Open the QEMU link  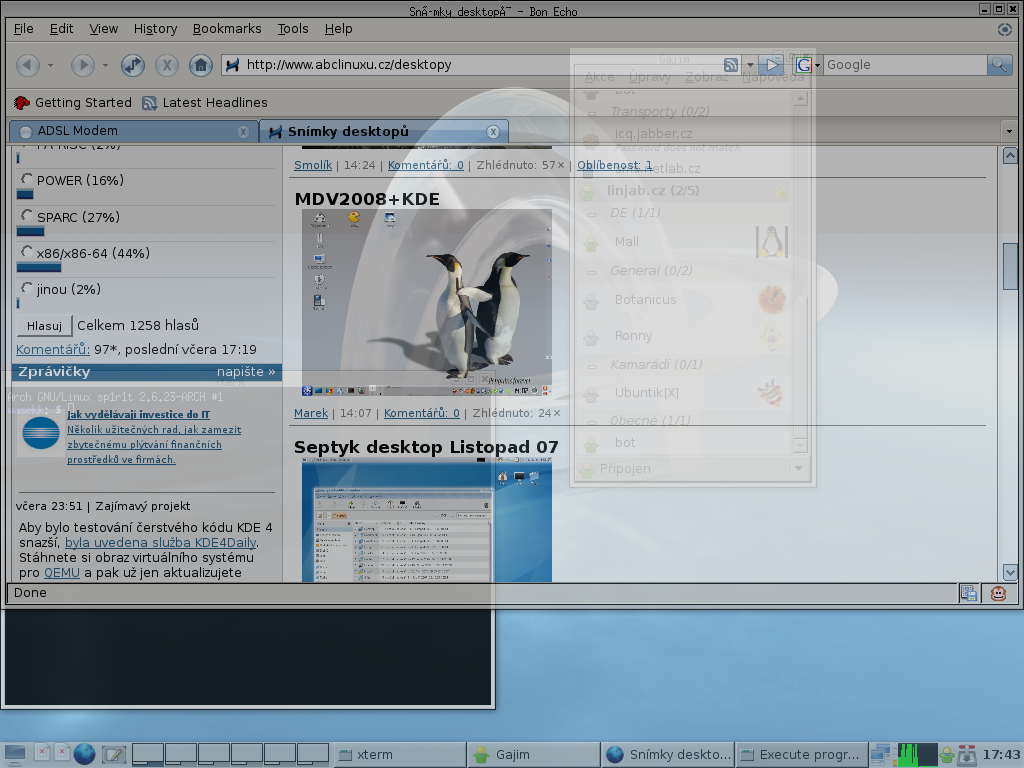pos(61,573)
